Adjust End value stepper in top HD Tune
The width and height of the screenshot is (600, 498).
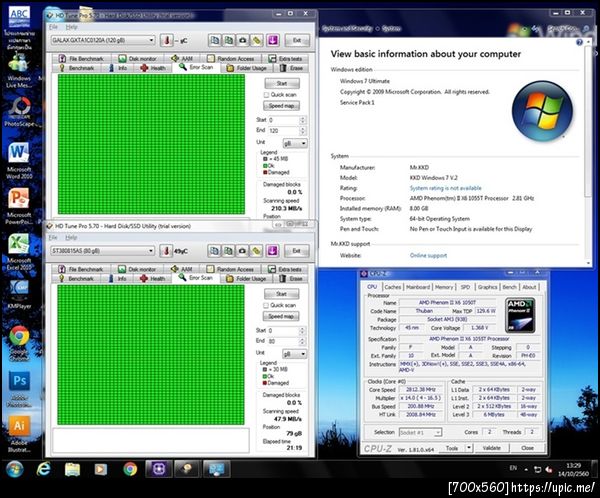[303, 131]
